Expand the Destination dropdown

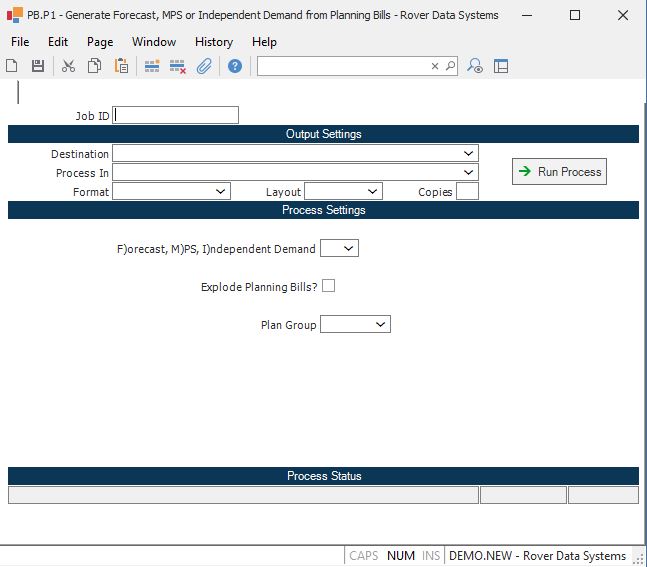[469, 153]
